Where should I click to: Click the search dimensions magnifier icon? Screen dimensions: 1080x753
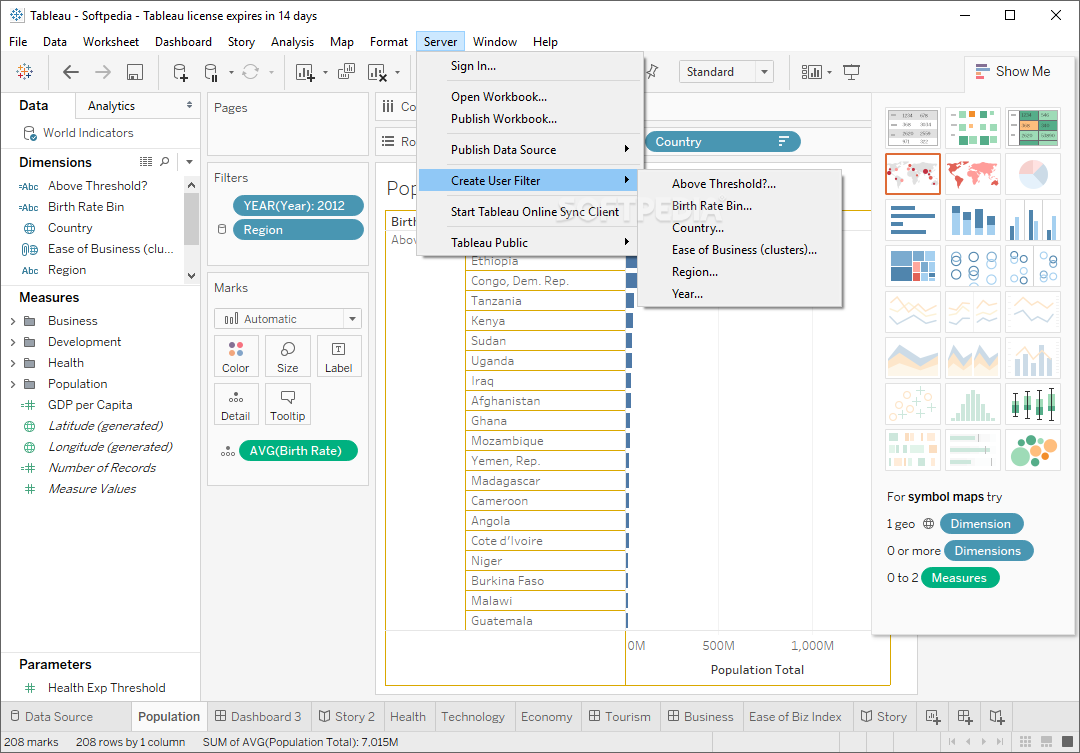click(x=165, y=161)
